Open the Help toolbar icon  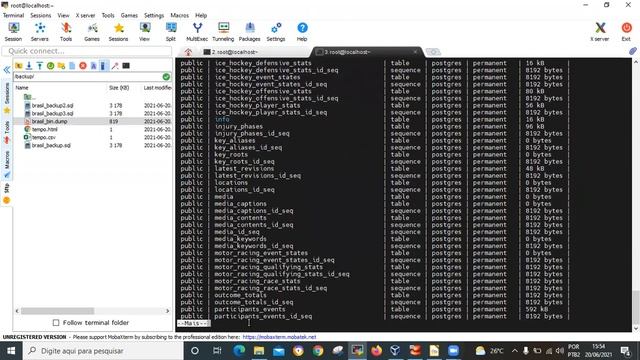[x=302, y=32]
